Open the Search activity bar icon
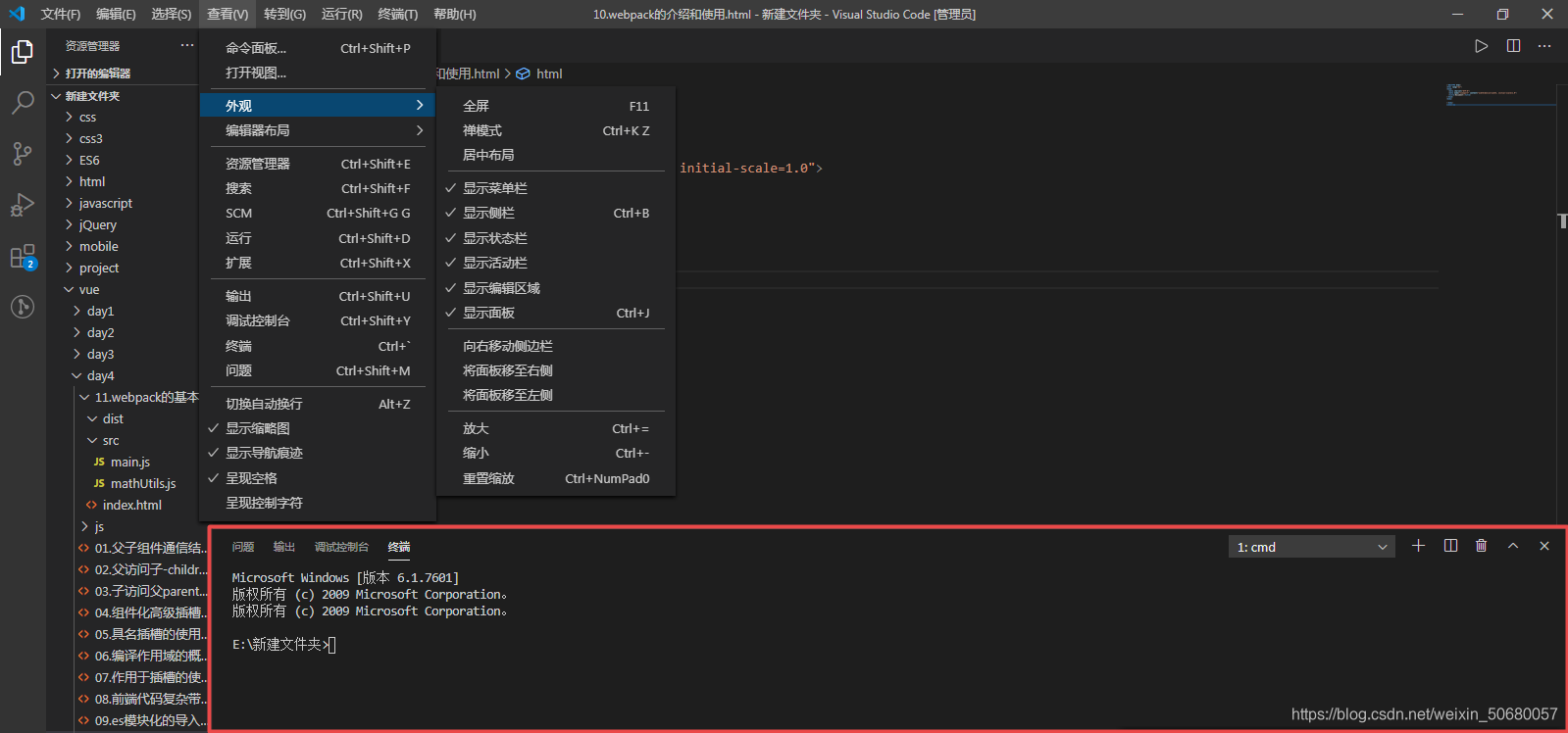This screenshot has height=733, width=1568. (x=23, y=102)
